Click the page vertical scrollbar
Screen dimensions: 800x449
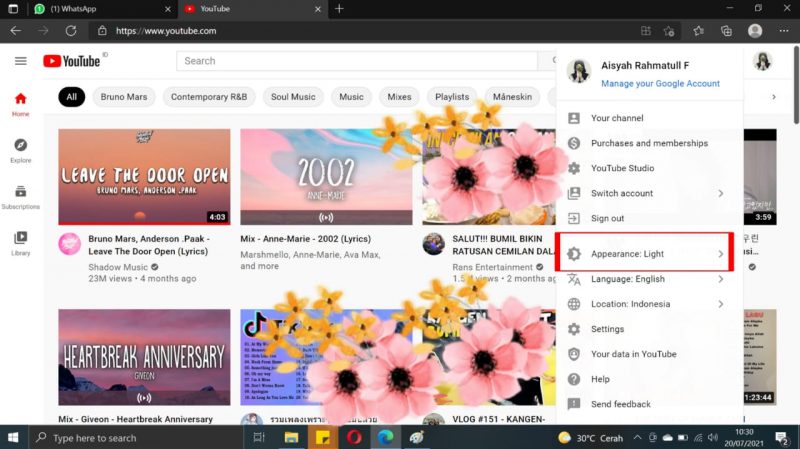pos(796,85)
